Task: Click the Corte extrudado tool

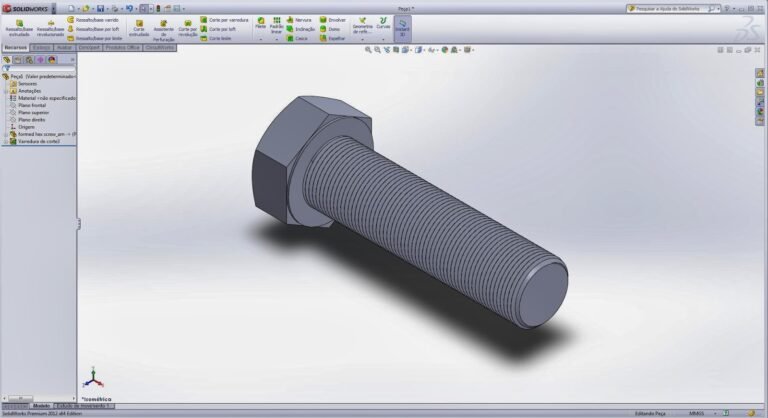Action: [x=139, y=26]
